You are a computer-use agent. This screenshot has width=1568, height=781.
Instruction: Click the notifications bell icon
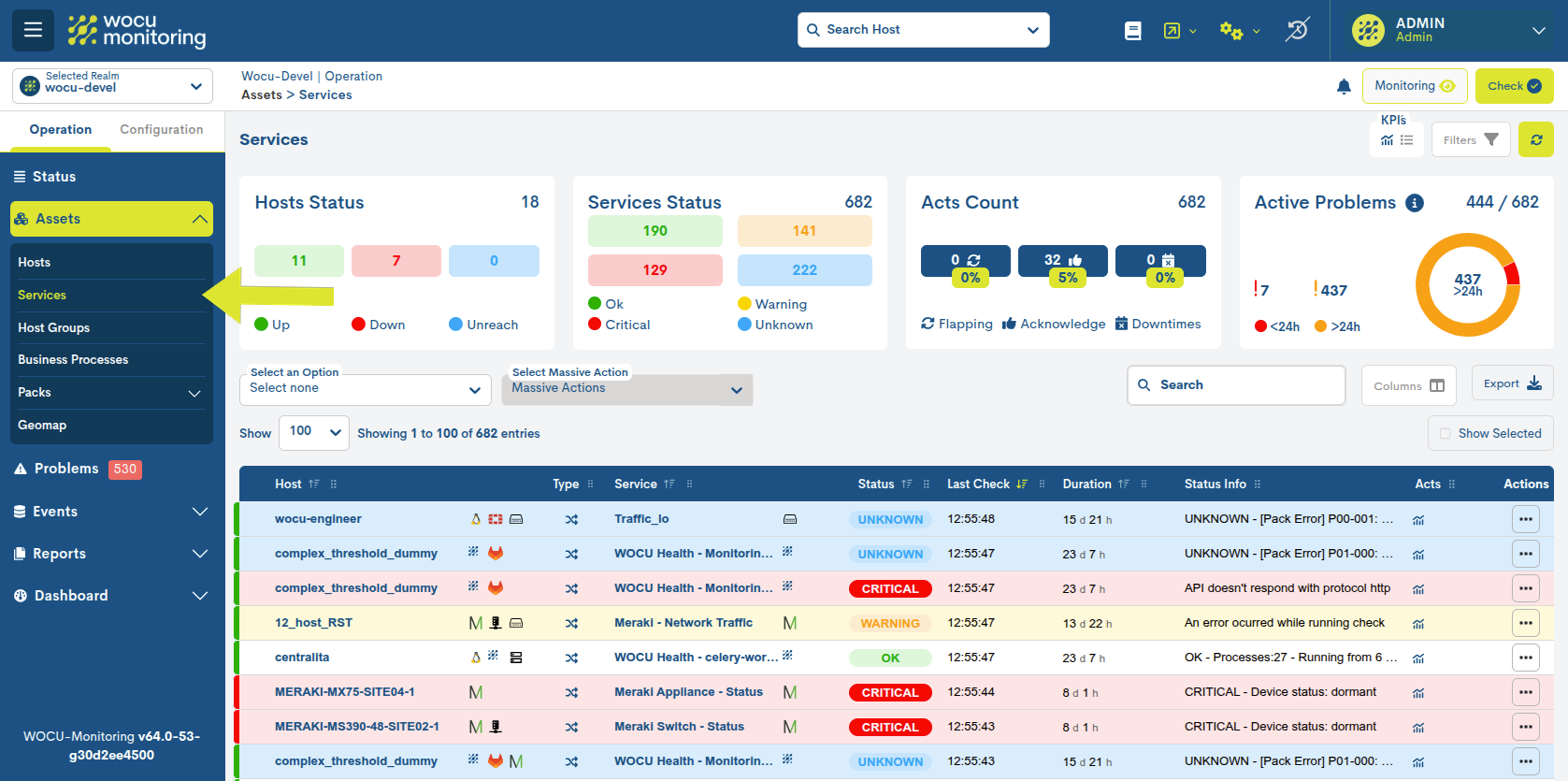[x=1344, y=86]
